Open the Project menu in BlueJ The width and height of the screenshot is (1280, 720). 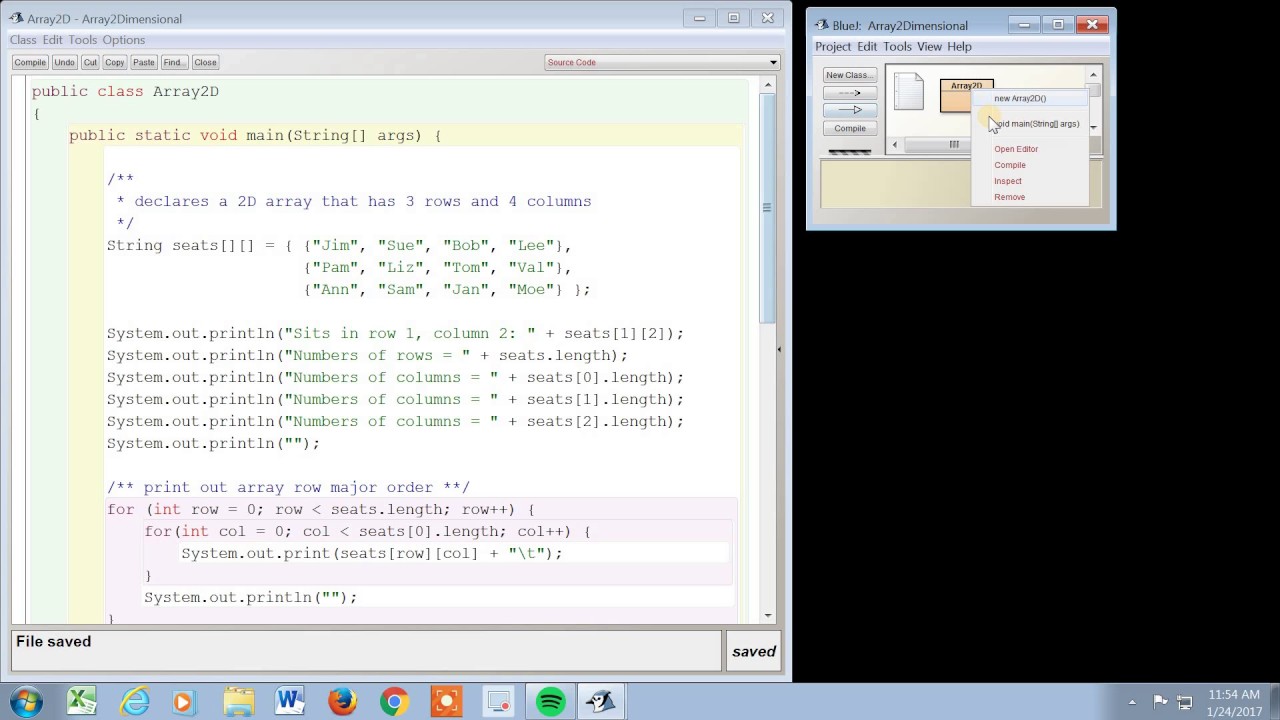[833, 47]
